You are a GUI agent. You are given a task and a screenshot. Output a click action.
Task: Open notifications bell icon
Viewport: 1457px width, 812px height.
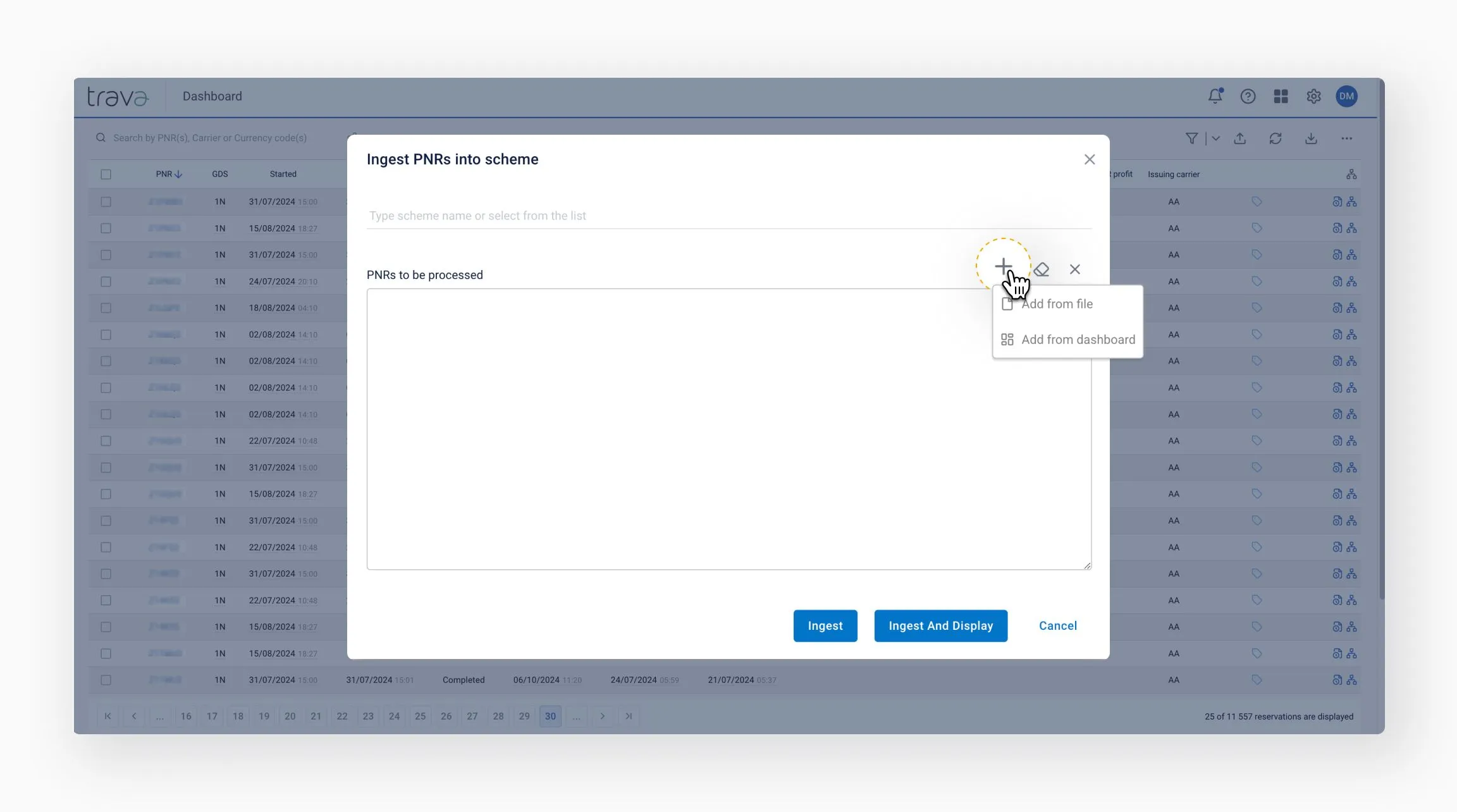pyautogui.click(x=1215, y=96)
